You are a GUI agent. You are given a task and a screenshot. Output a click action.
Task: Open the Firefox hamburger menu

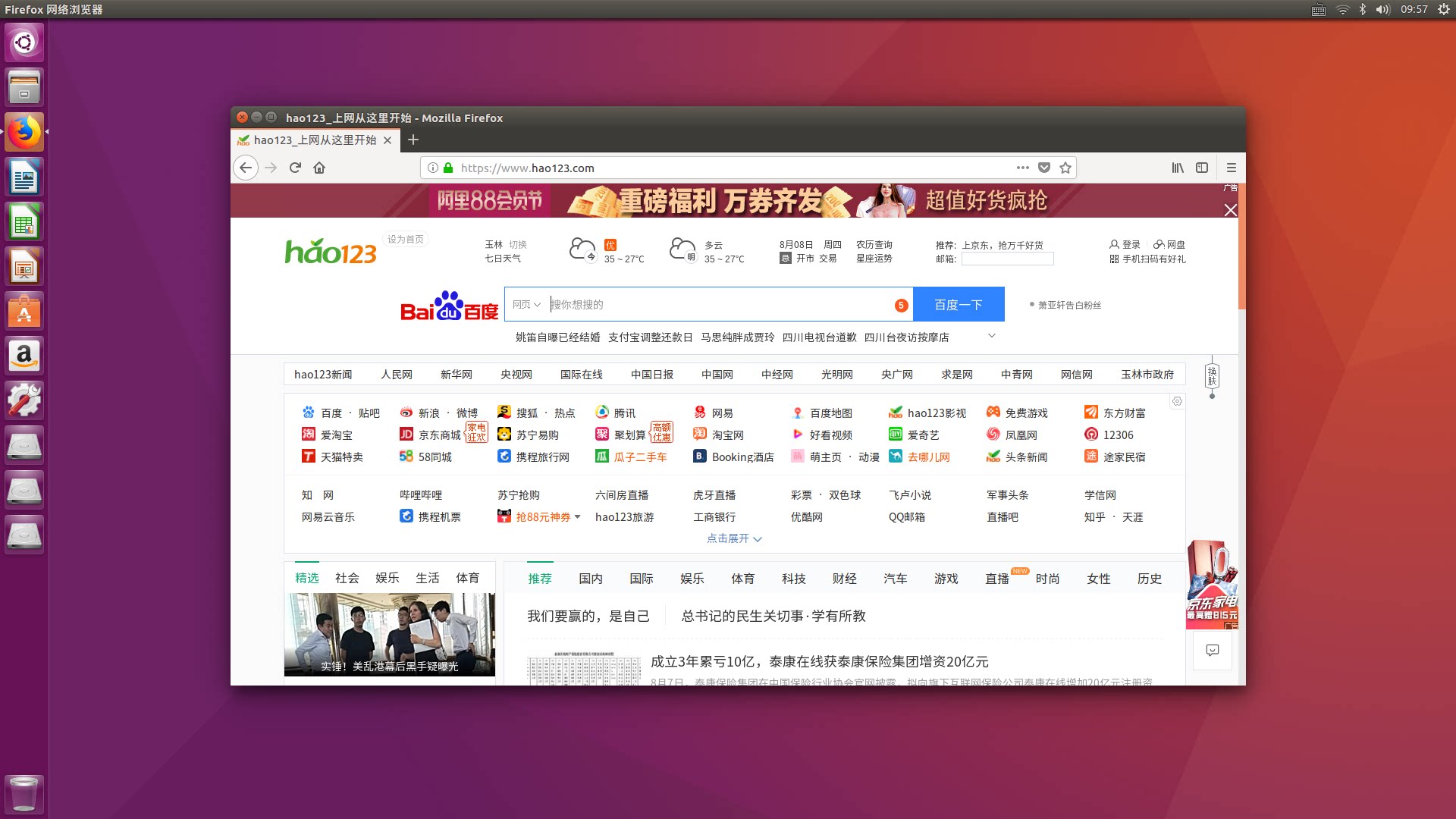pyautogui.click(x=1231, y=168)
